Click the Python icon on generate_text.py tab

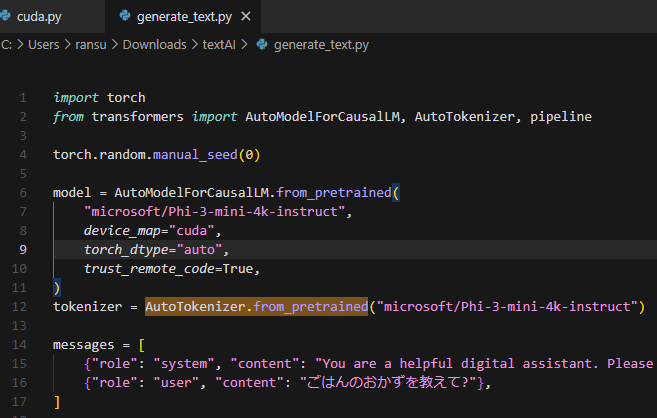click(125, 16)
